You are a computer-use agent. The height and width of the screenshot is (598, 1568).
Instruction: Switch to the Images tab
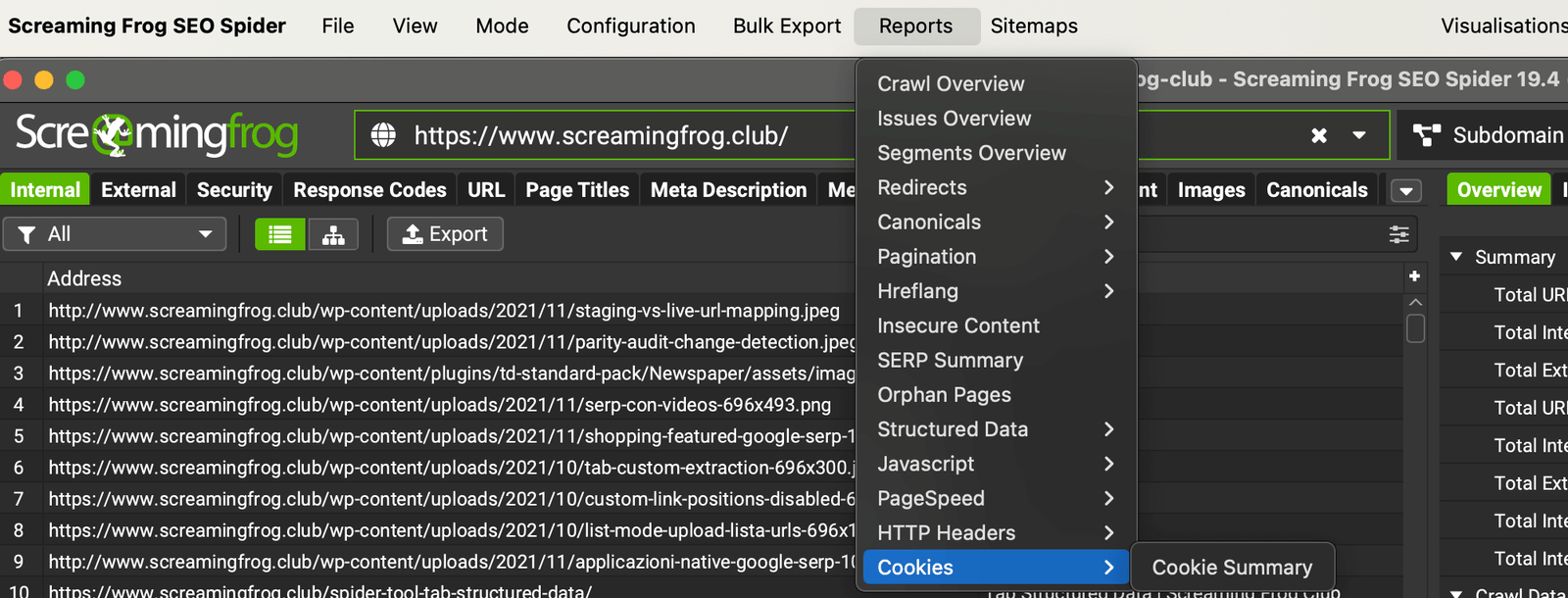pyautogui.click(x=1211, y=190)
